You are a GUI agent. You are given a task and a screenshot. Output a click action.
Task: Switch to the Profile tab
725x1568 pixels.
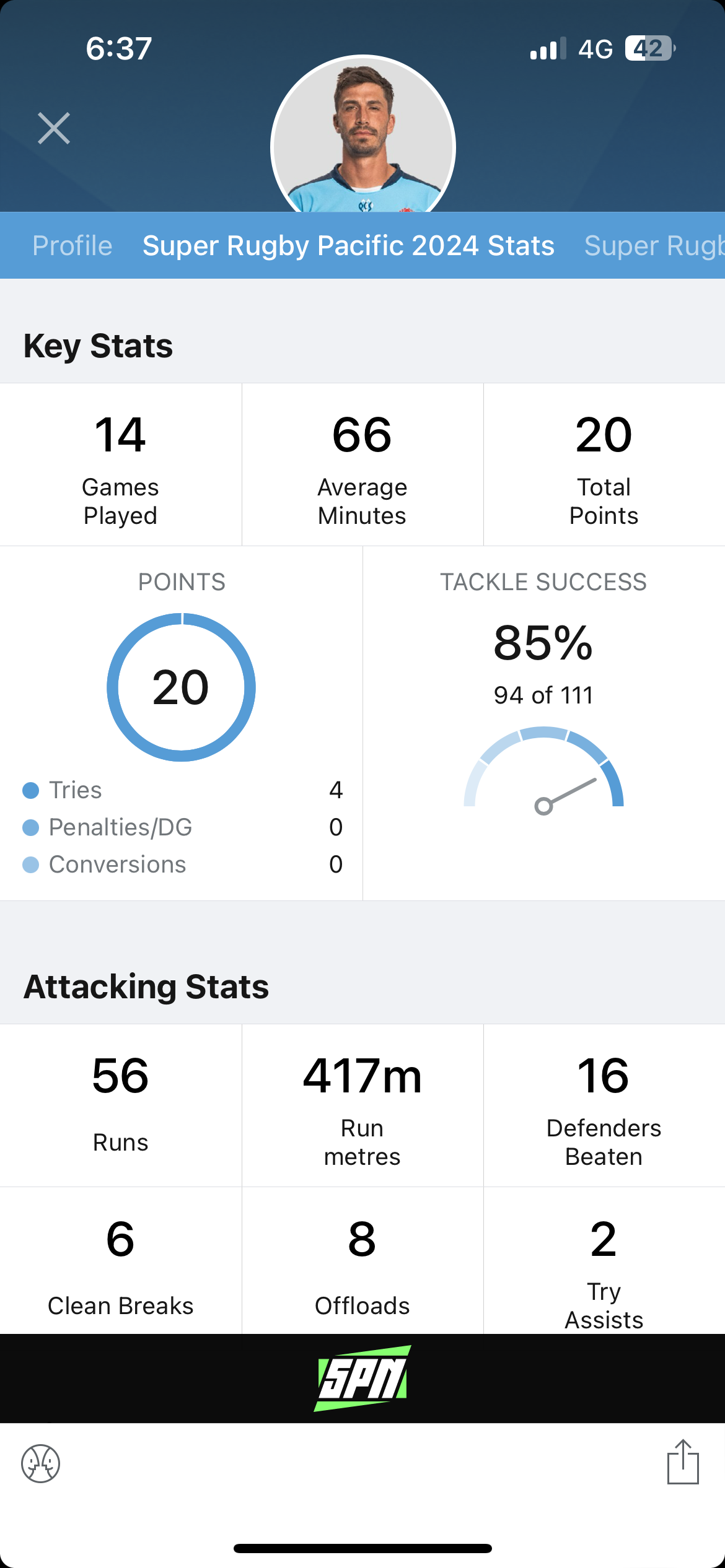tap(72, 246)
